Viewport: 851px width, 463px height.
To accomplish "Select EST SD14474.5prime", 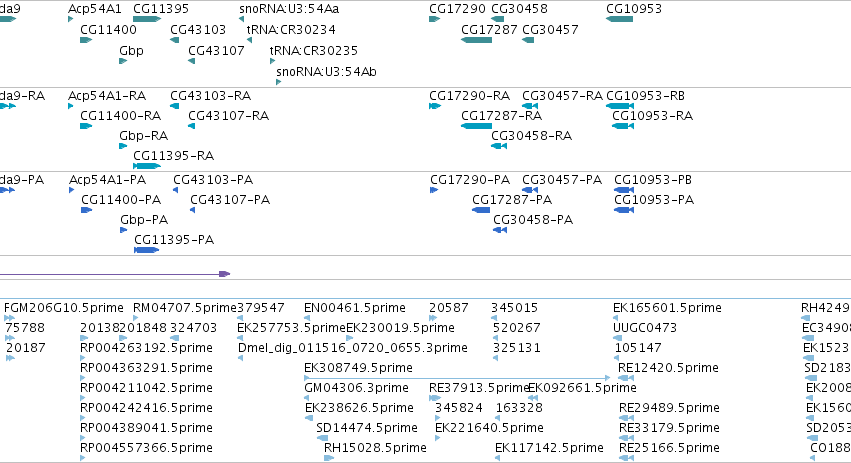I will pyautogui.click(x=367, y=429).
